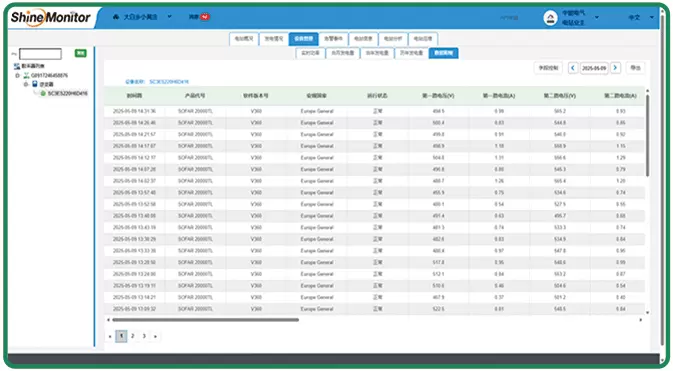The image size is (673, 371).
Task: Open the user account dropdown arrow
Action: (597, 18)
